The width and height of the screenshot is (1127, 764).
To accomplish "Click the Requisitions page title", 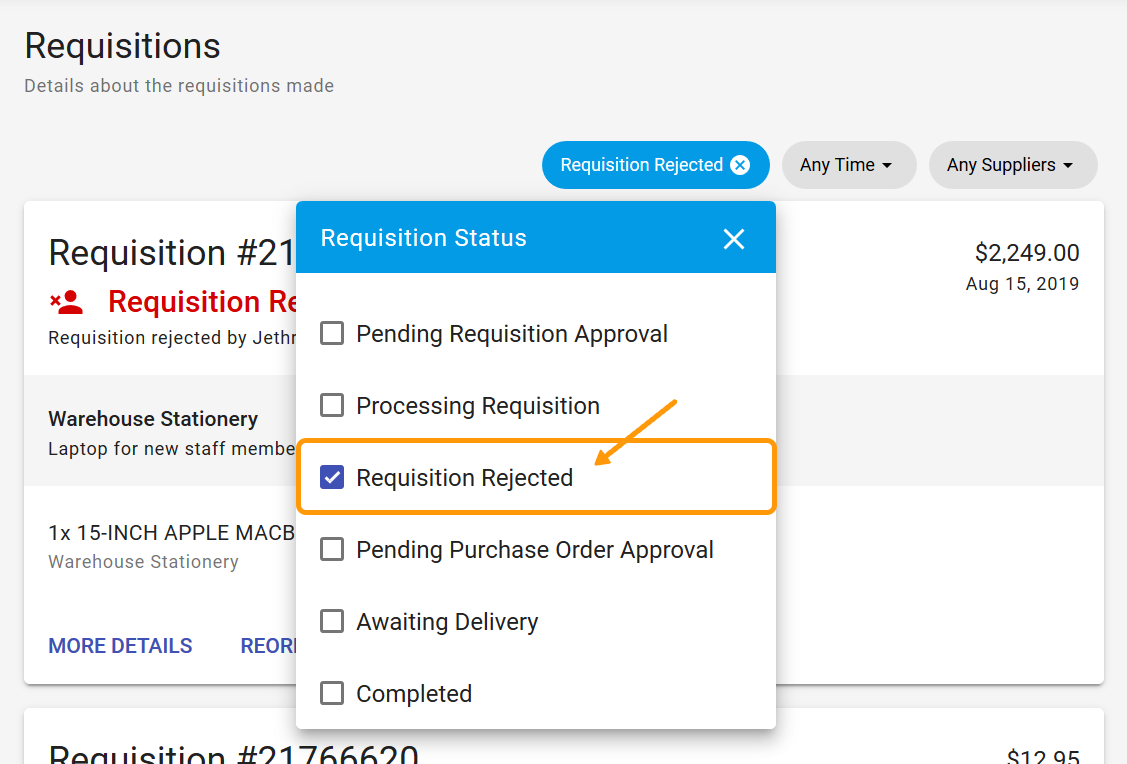I will (x=122, y=46).
